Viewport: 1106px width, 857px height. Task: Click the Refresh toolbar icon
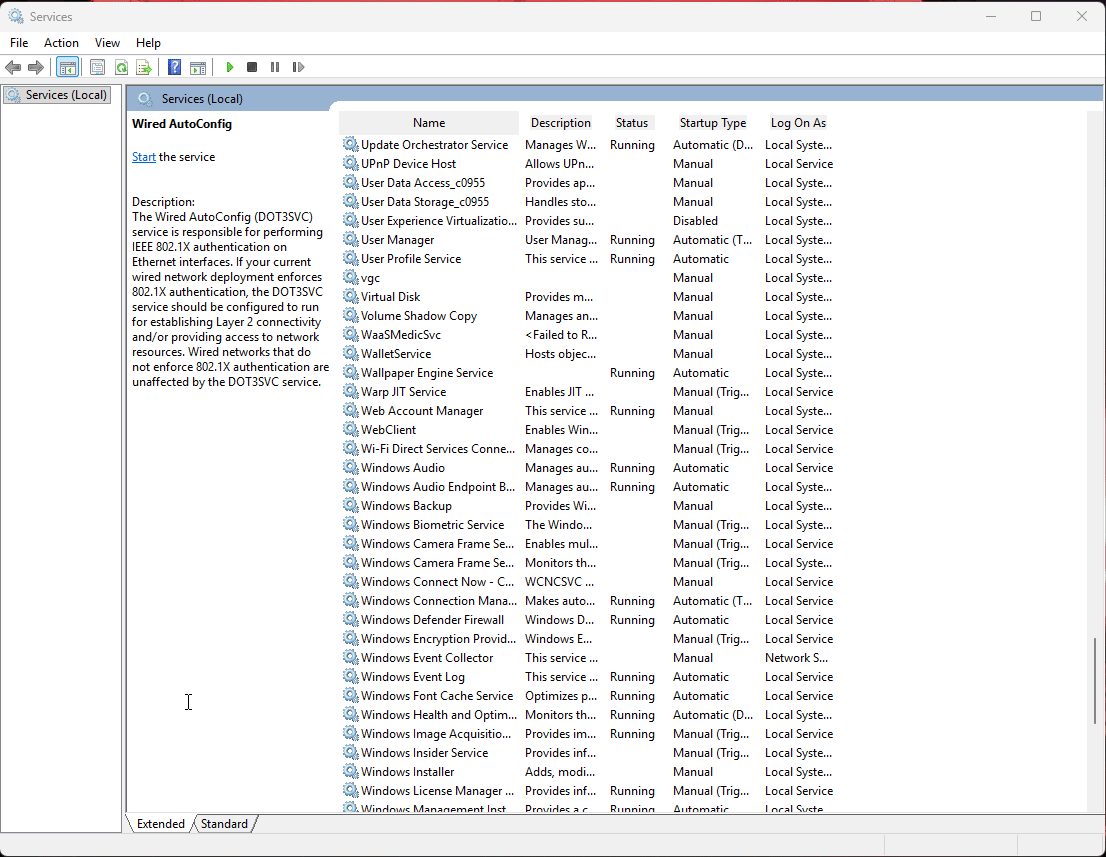(121, 67)
